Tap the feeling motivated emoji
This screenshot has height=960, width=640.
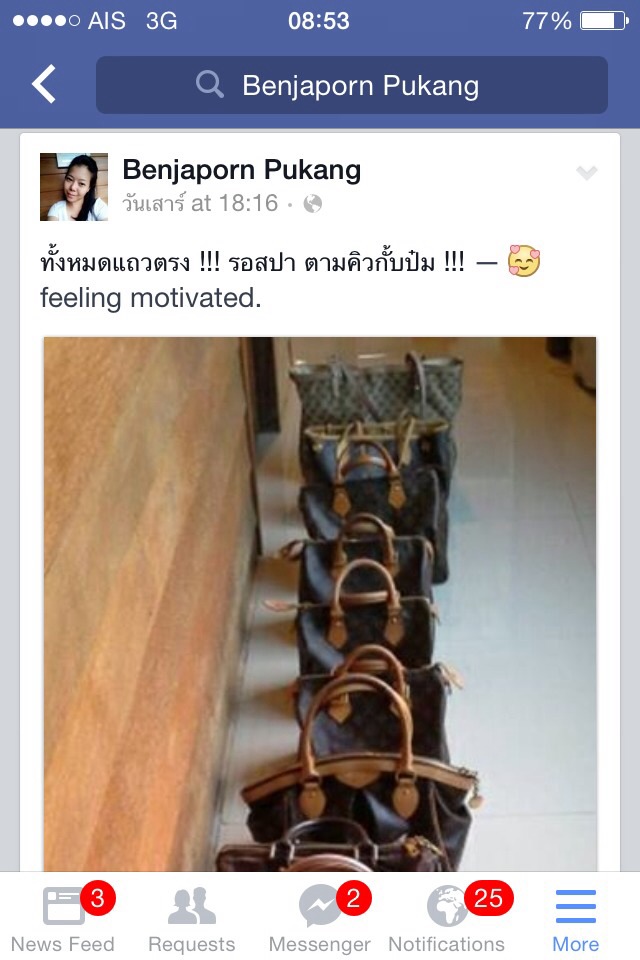[x=524, y=261]
